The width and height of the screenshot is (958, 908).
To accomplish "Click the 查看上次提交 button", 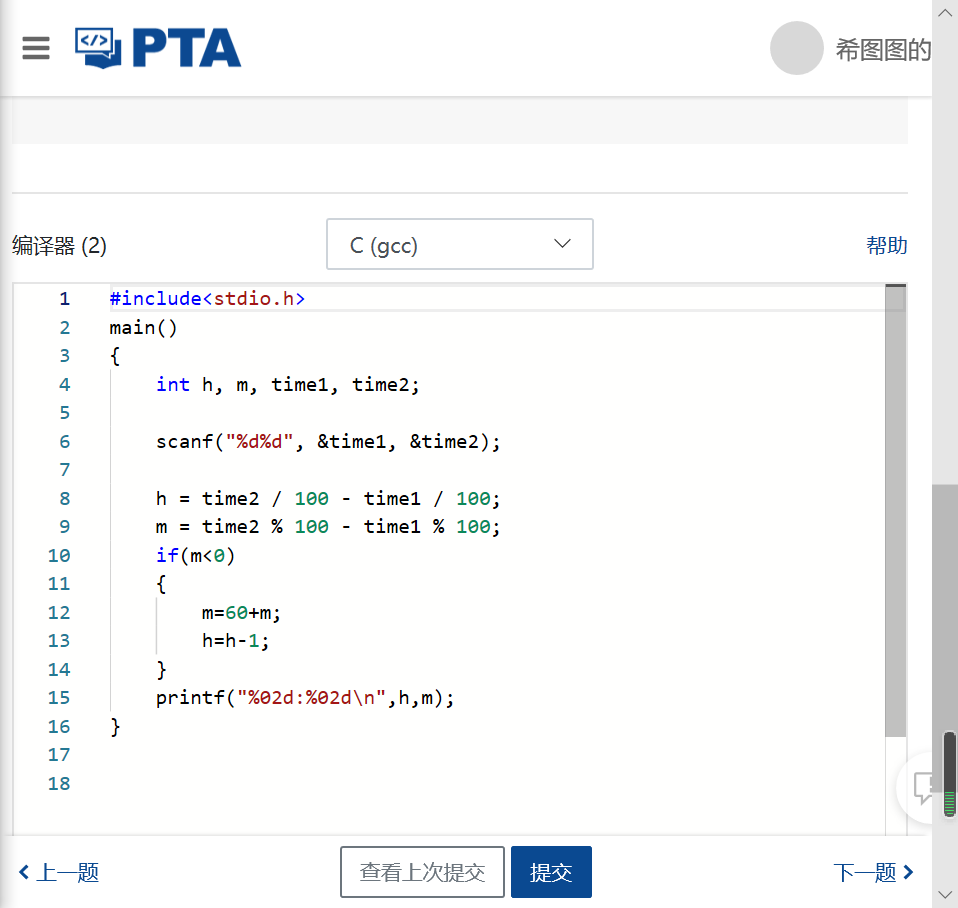I will coord(422,872).
